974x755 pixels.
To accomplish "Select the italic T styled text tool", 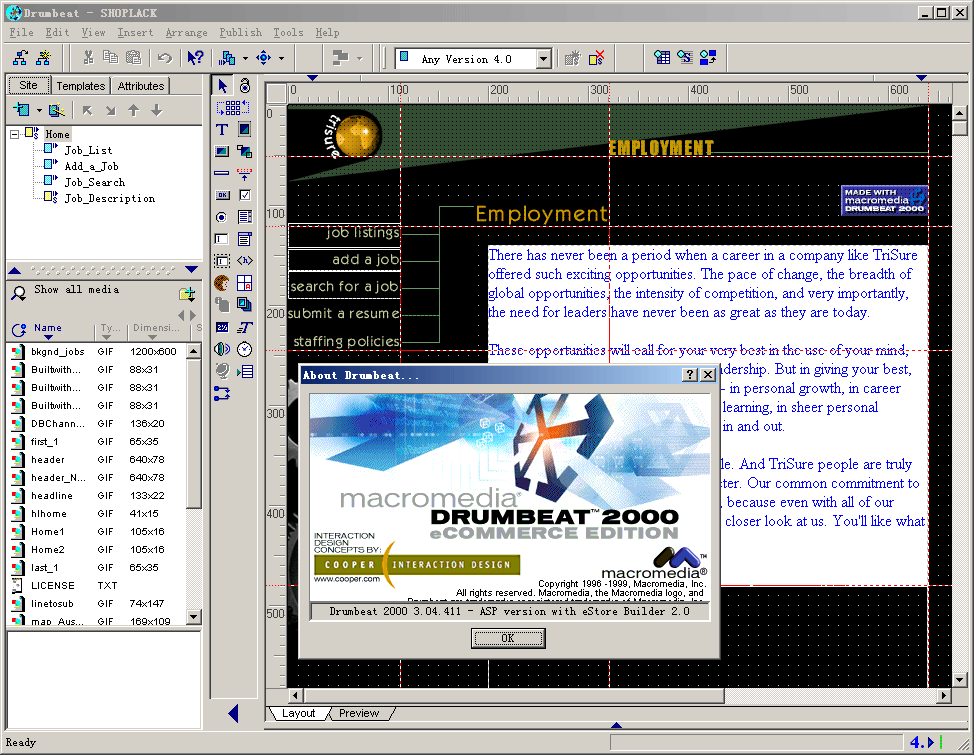I will (x=245, y=327).
